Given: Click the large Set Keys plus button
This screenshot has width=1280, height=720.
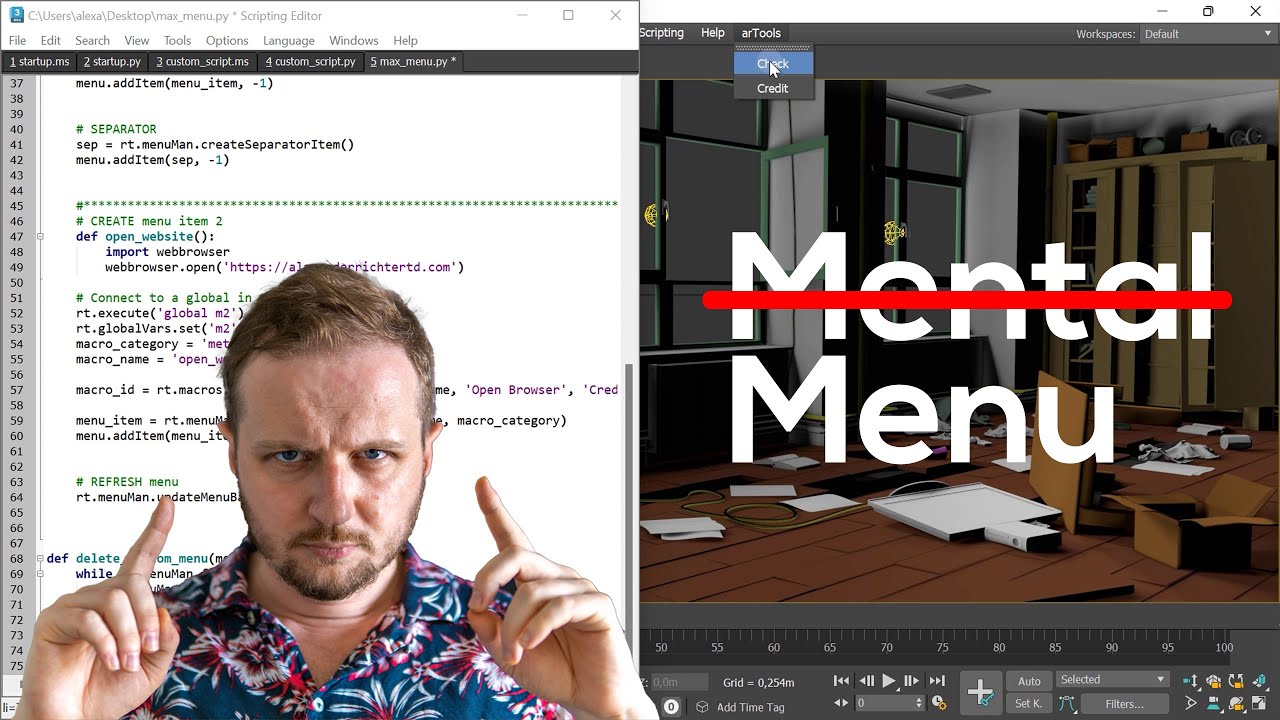Looking at the screenshot, I should pyautogui.click(x=981, y=692).
